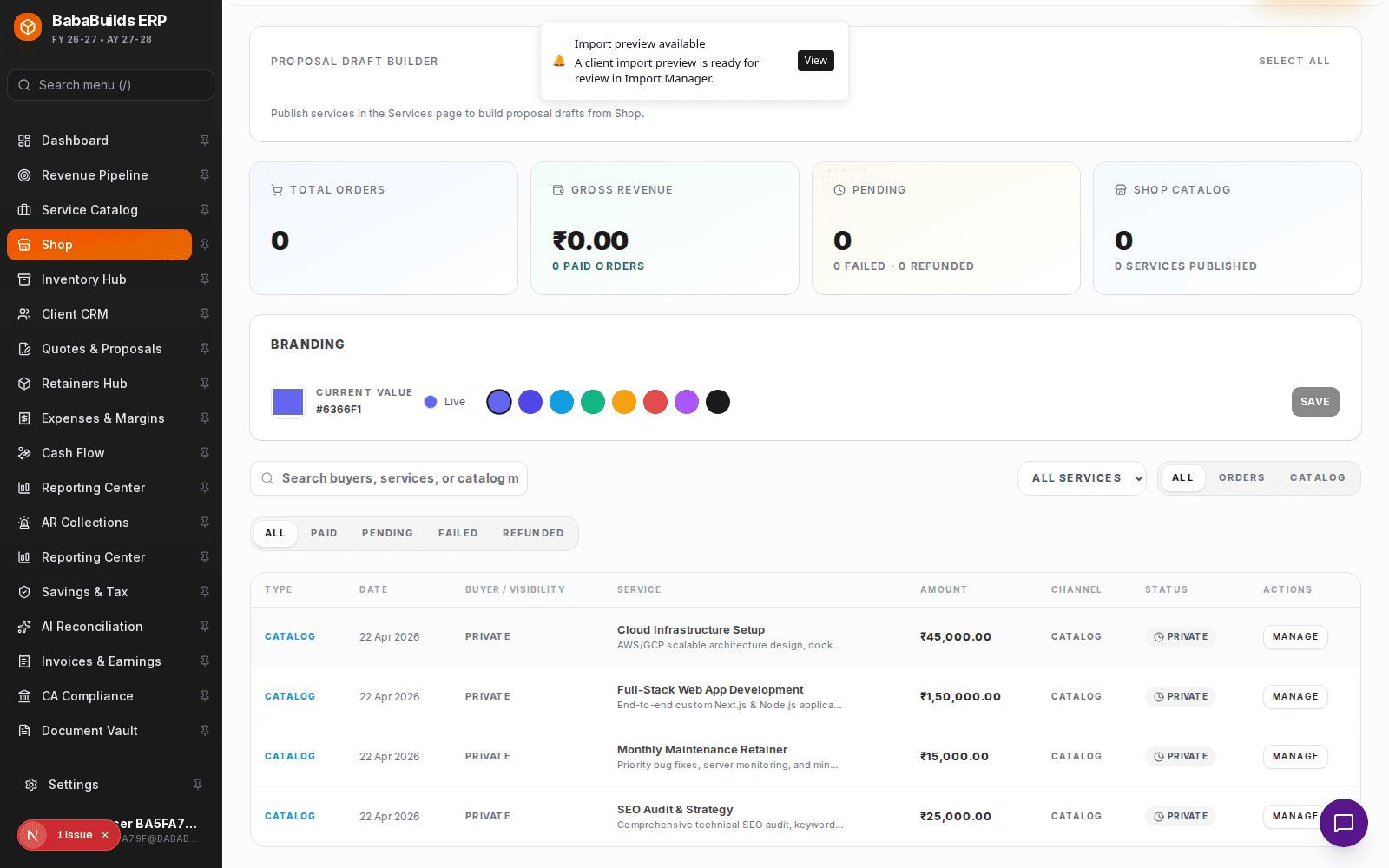Click the Expenses & Margins receipt icon
The width and height of the screenshot is (1389, 868).
[x=24, y=418]
